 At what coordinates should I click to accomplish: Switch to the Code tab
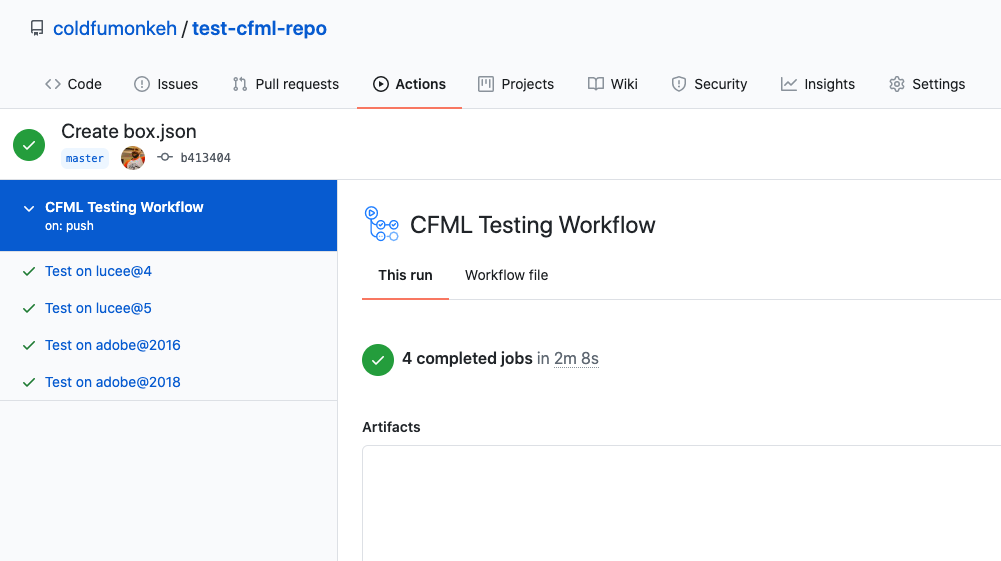(73, 84)
